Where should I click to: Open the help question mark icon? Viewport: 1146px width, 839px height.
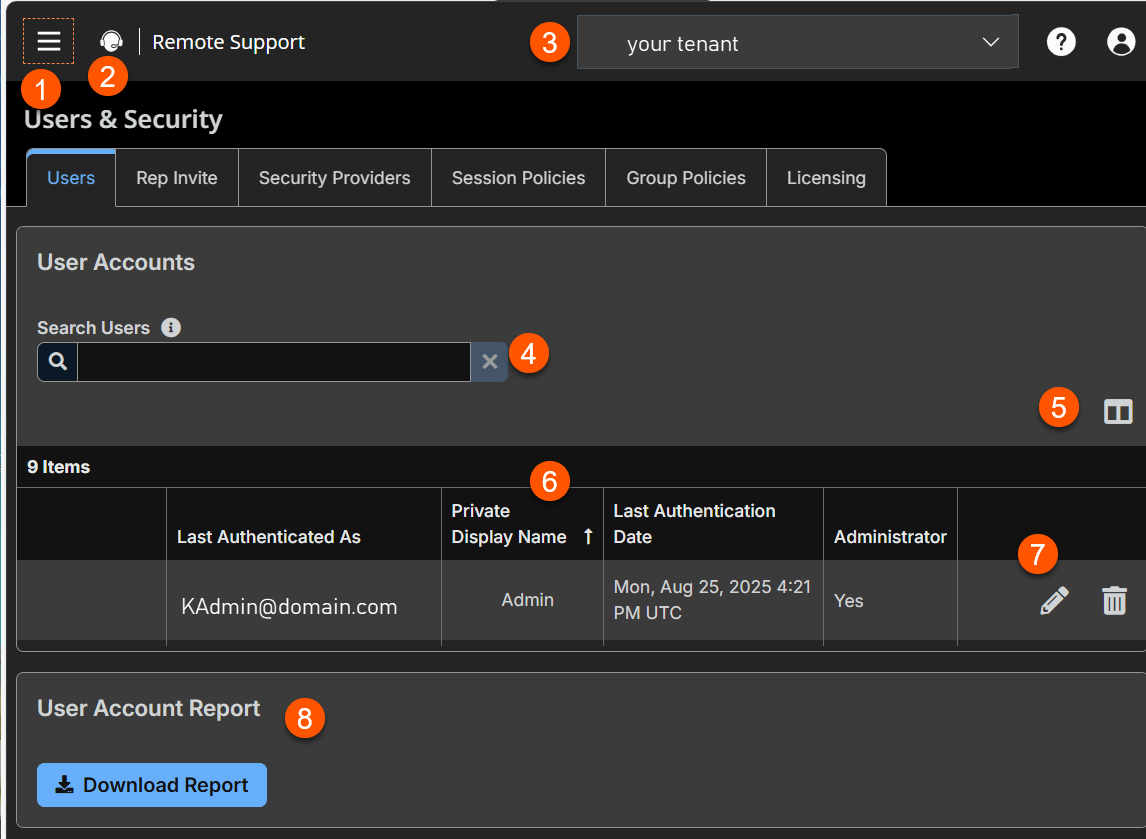1060,42
